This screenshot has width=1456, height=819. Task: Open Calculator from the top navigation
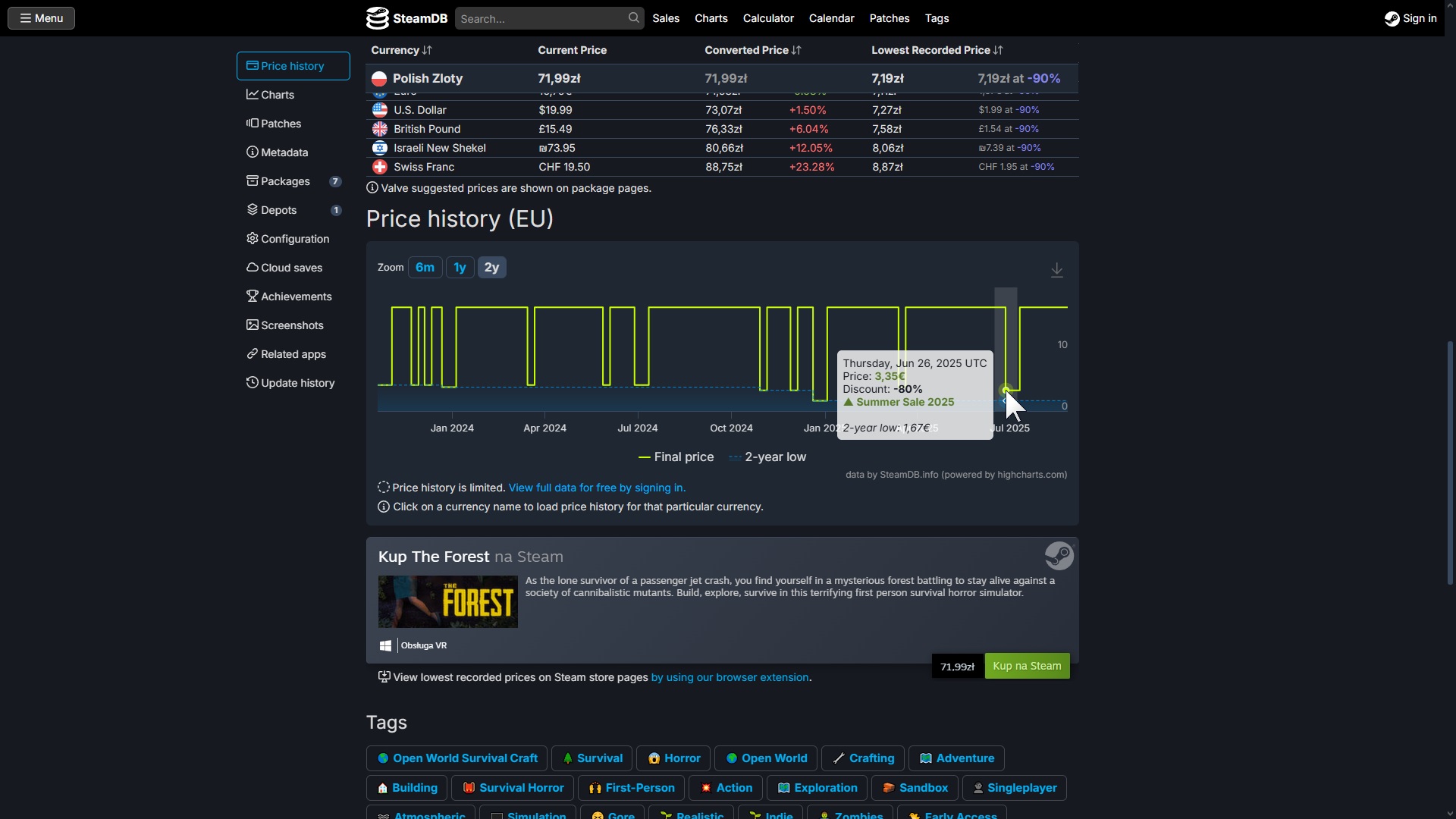click(767, 18)
